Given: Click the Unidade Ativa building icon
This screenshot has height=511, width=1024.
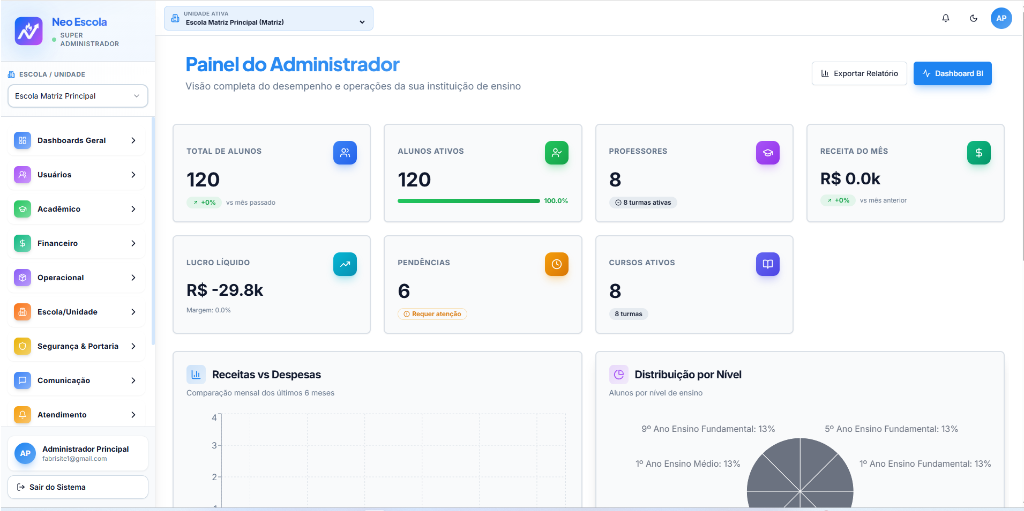Looking at the screenshot, I should [174, 18].
